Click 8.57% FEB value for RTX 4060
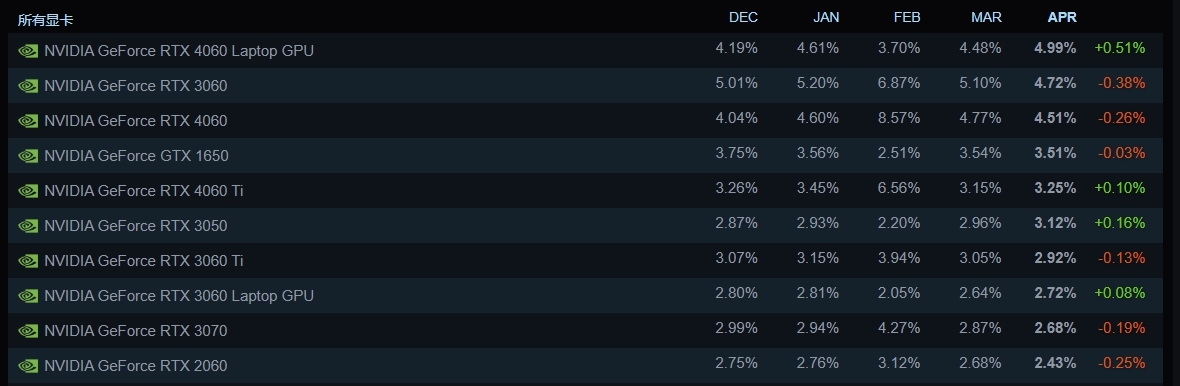Viewport: 1180px width, 386px height. coord(899,118)
